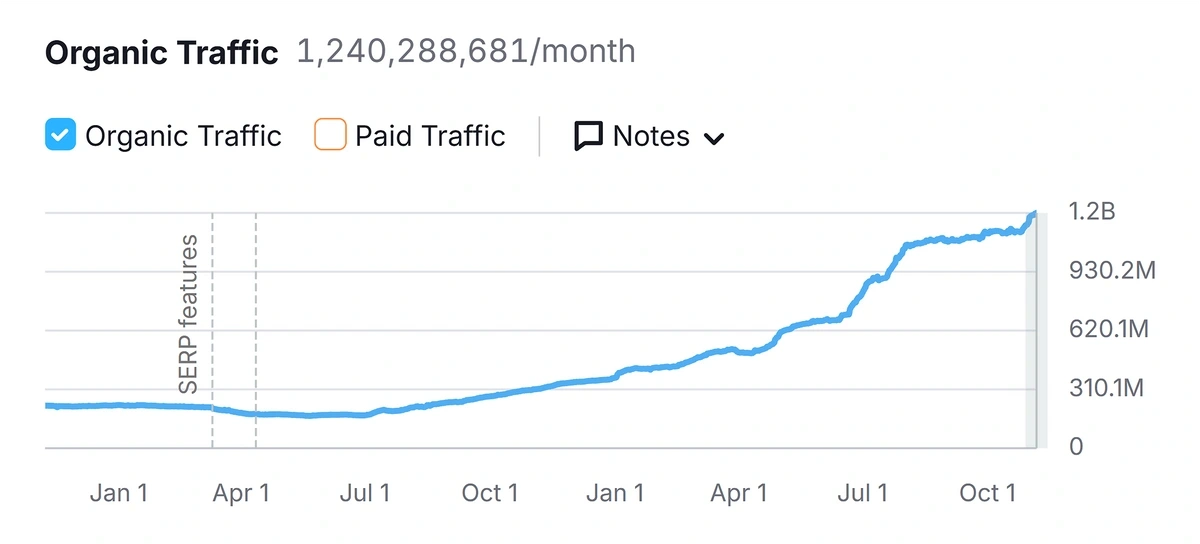
Task: Enable the Paid Traffic checkbox
Action: pyautogui.click(x=330, y=135)
